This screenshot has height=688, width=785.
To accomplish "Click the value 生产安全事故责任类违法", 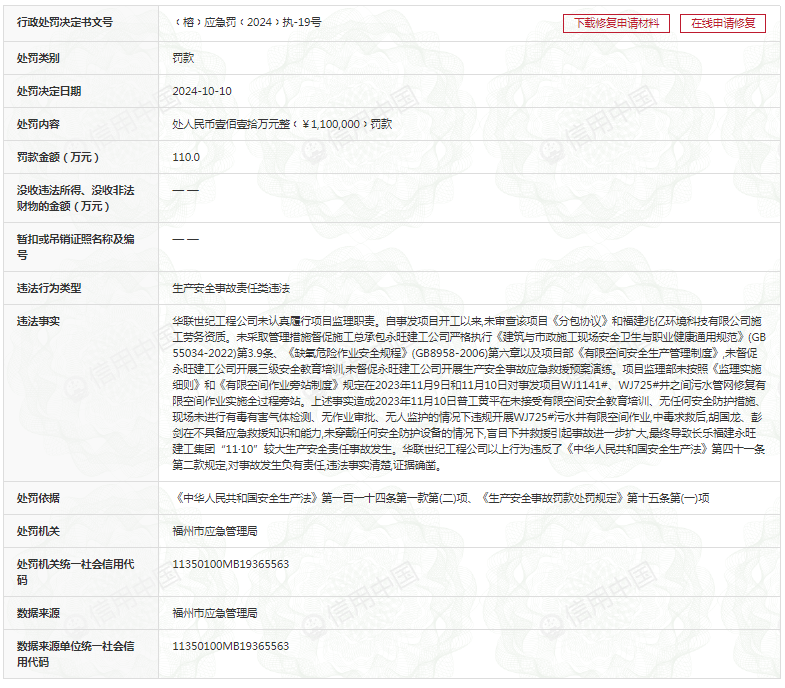I will click(231, 288).
